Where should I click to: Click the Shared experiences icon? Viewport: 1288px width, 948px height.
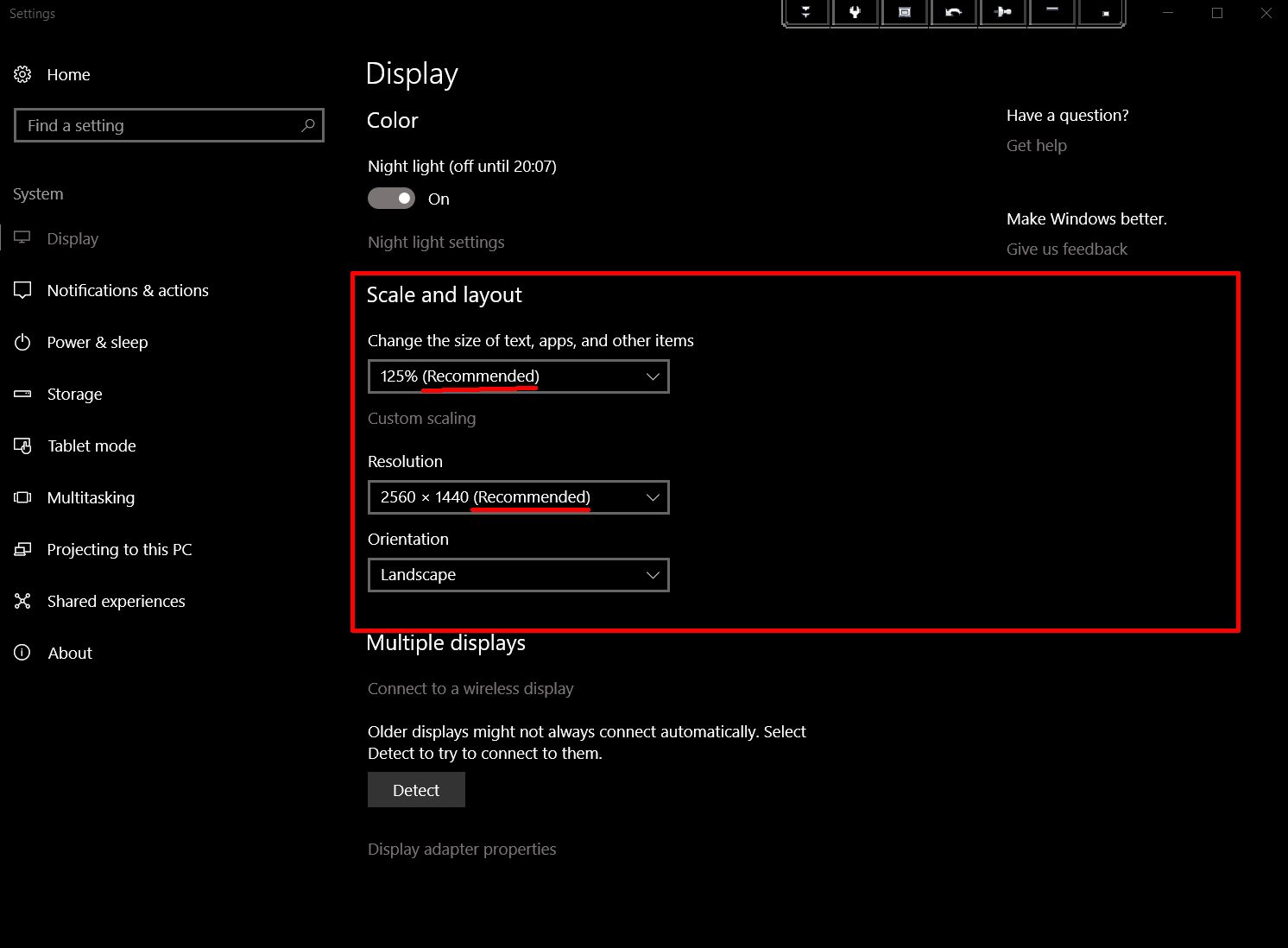click(22, 601)
